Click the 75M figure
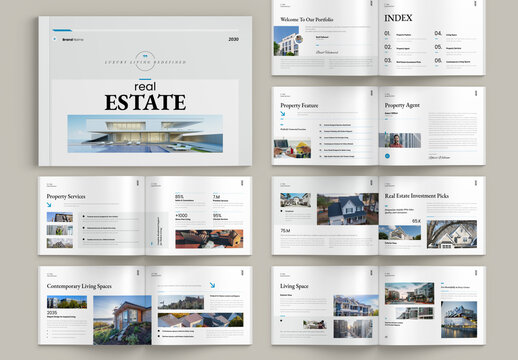518x360 pixels. (x=285, y=230)
